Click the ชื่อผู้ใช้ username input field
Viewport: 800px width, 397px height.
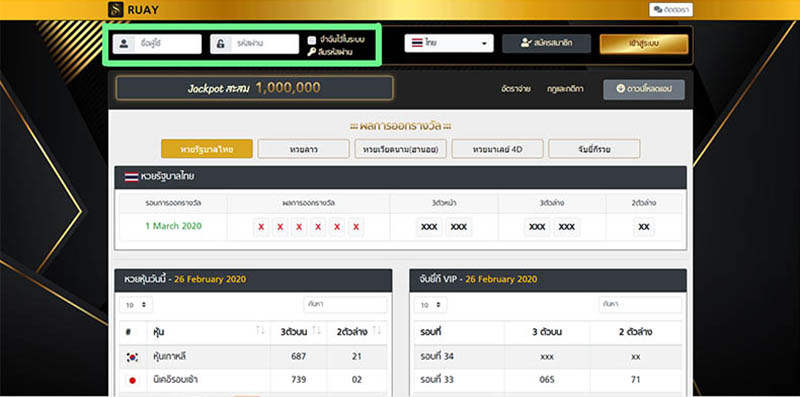tap(157, 44)
